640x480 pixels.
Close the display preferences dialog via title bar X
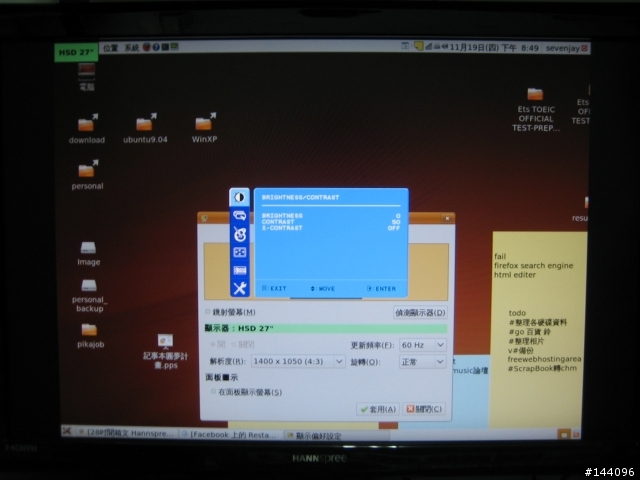(x=447, y=218)
